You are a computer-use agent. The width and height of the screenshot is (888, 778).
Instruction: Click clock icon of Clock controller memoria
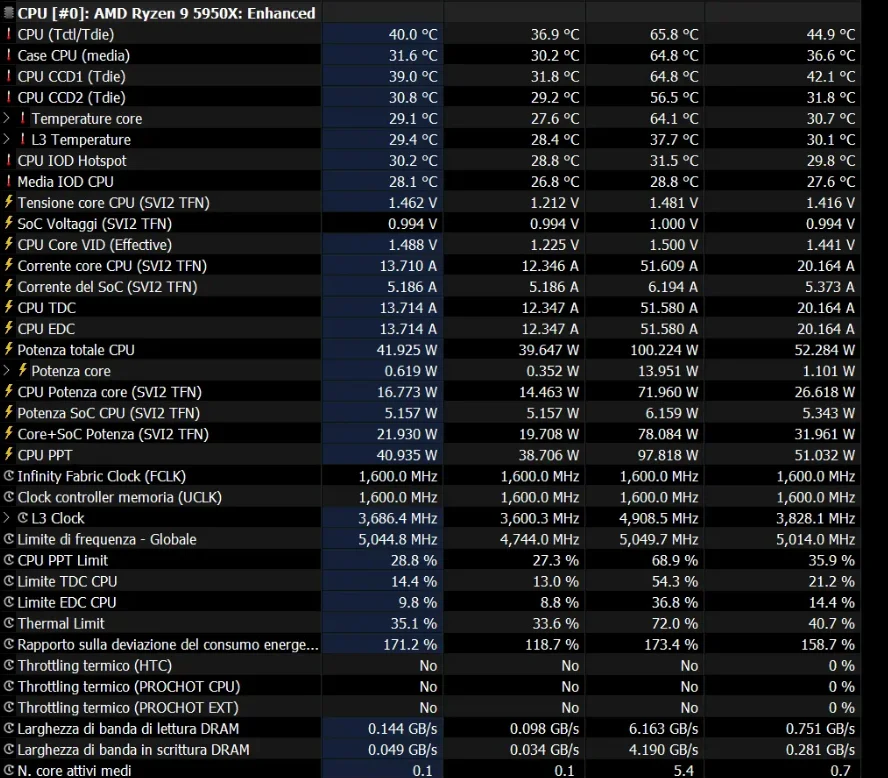pyautogui.click(x=8, y=497)
